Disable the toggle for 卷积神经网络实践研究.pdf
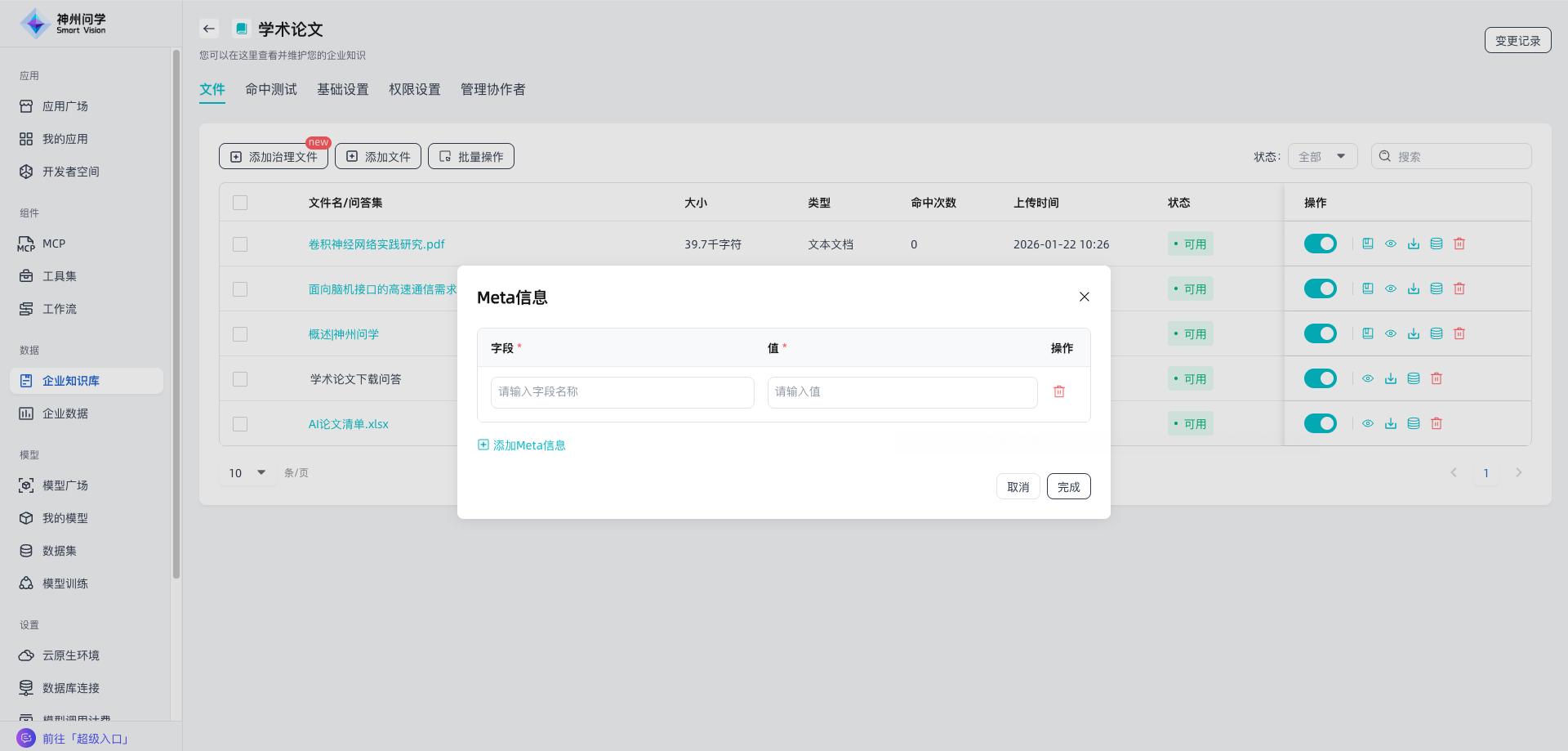1568x751 pixels. click(x=1320, y=244)
